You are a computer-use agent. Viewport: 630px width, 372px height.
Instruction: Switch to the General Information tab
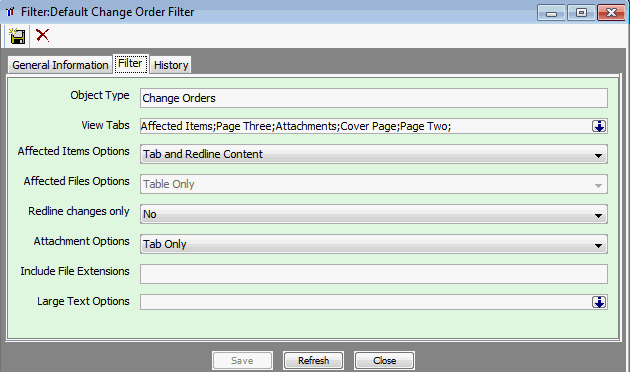[x=60, y=65]
